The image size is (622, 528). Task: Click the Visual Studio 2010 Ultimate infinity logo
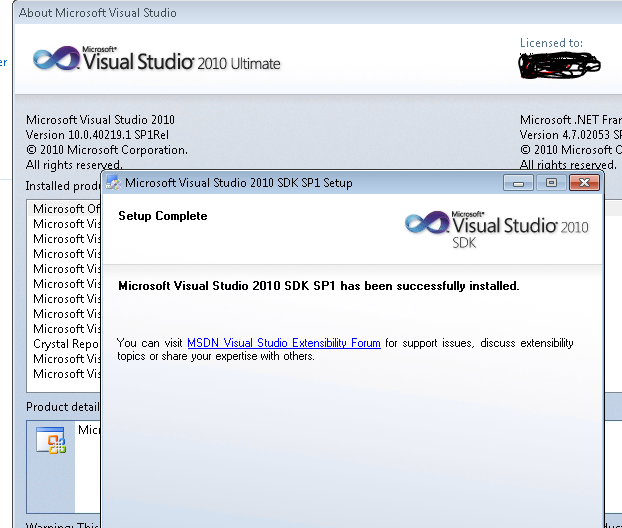(54, 58)
